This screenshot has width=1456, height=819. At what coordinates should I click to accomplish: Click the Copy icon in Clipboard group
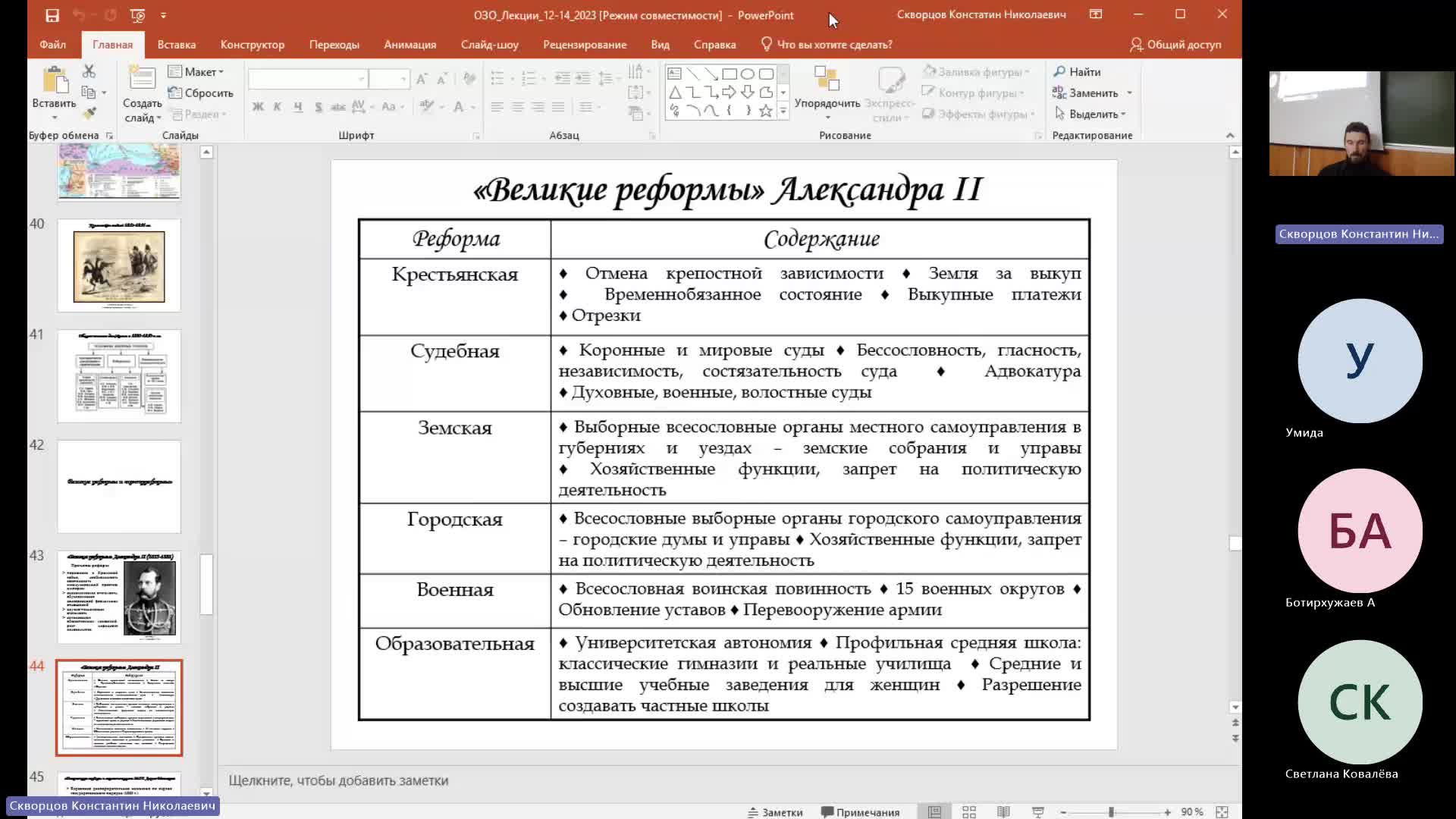pyautogui.click(x=89, y=93)
